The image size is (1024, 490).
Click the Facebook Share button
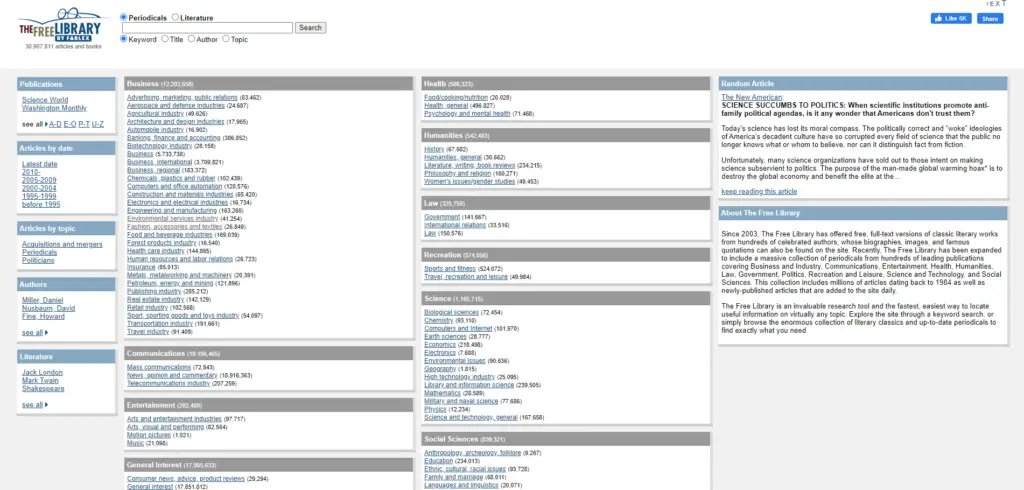(x=989, y=19)
